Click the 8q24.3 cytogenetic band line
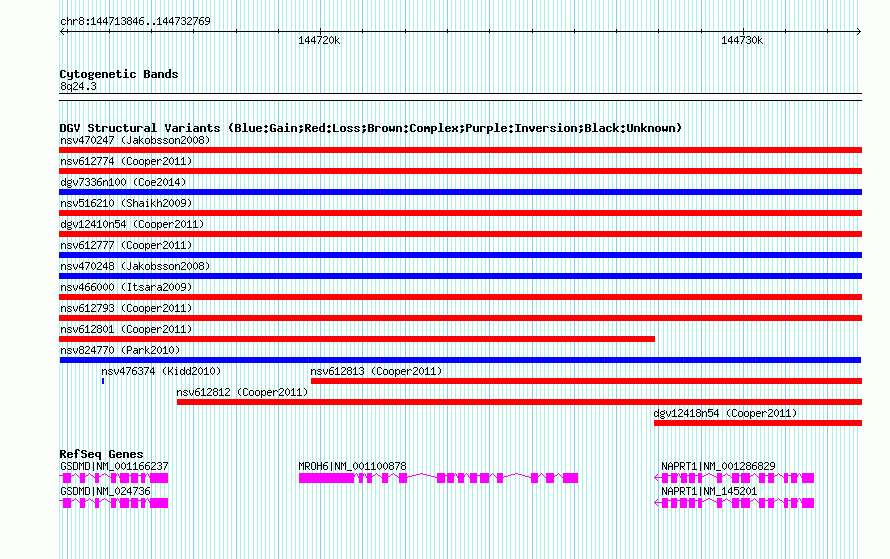The height and width of the screenshot is (559, 890). coord(460,97)
